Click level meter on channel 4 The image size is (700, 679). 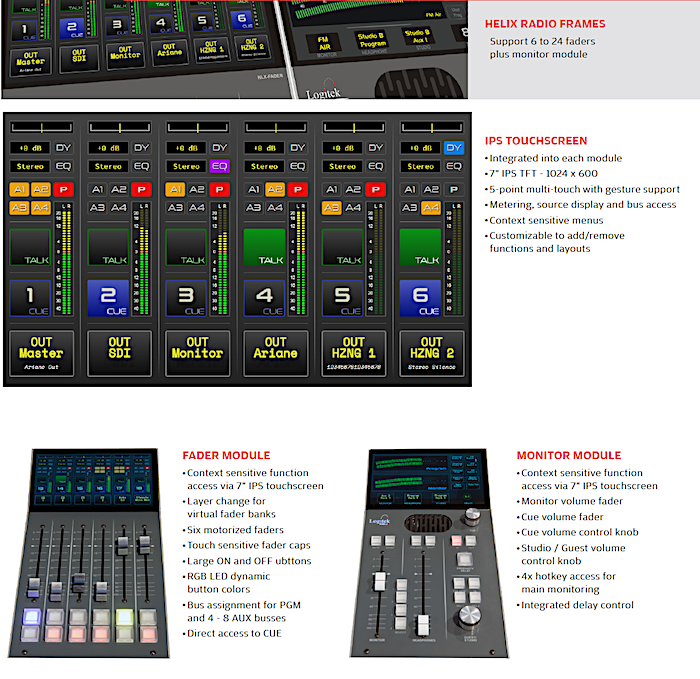click(297, 259)
